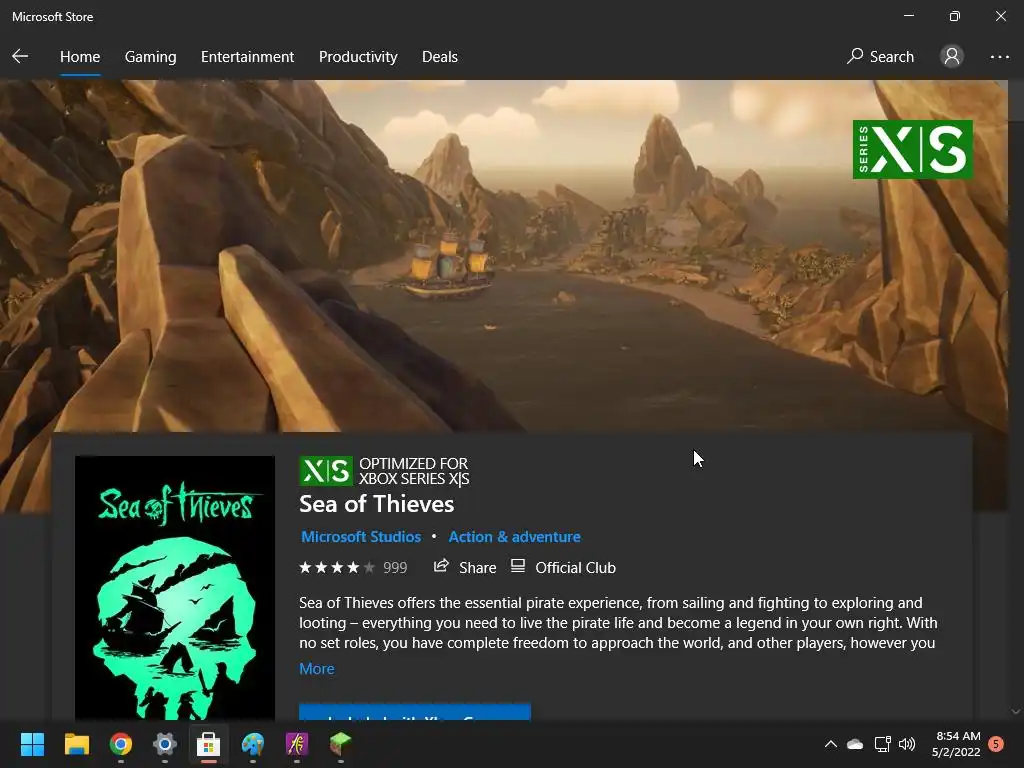Screen dimensions: 1024x768
Task: Click the Share icon
Action: [x=441, y=566]
